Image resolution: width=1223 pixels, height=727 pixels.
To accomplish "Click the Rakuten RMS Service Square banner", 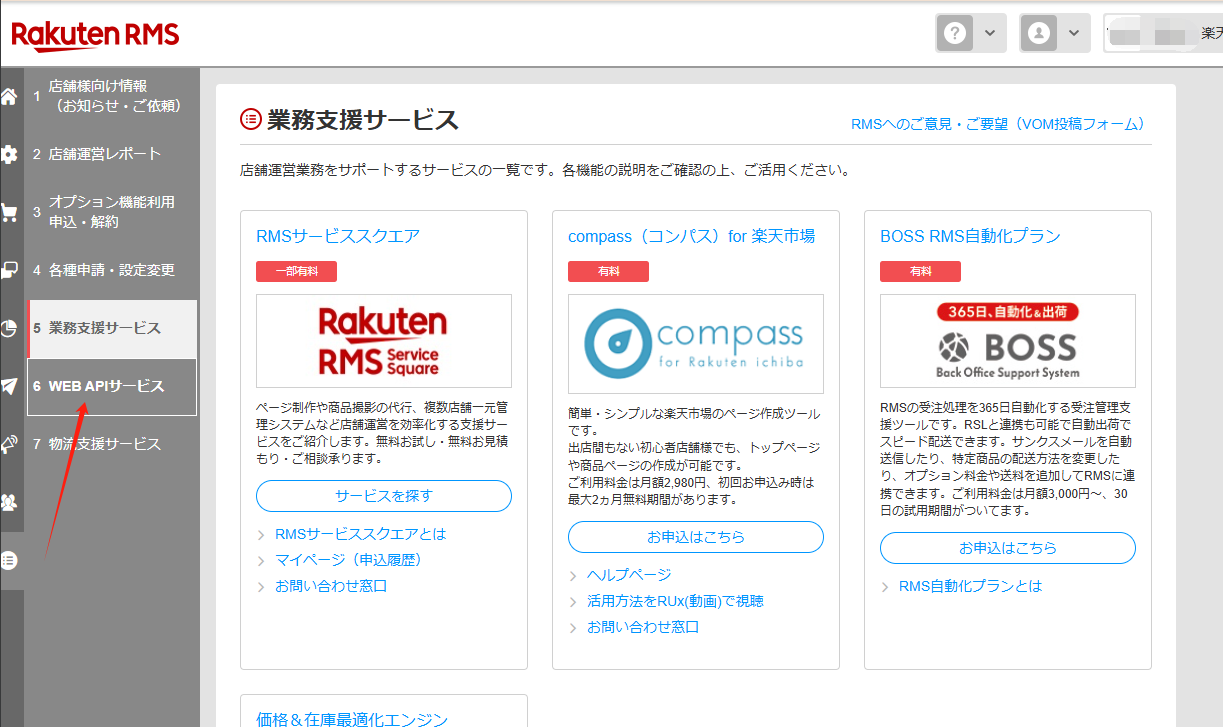I will point(384,341).
